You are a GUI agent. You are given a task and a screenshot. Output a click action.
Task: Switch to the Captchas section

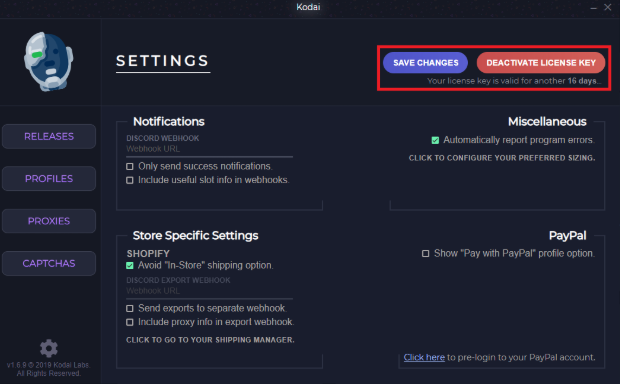point(49,263)
